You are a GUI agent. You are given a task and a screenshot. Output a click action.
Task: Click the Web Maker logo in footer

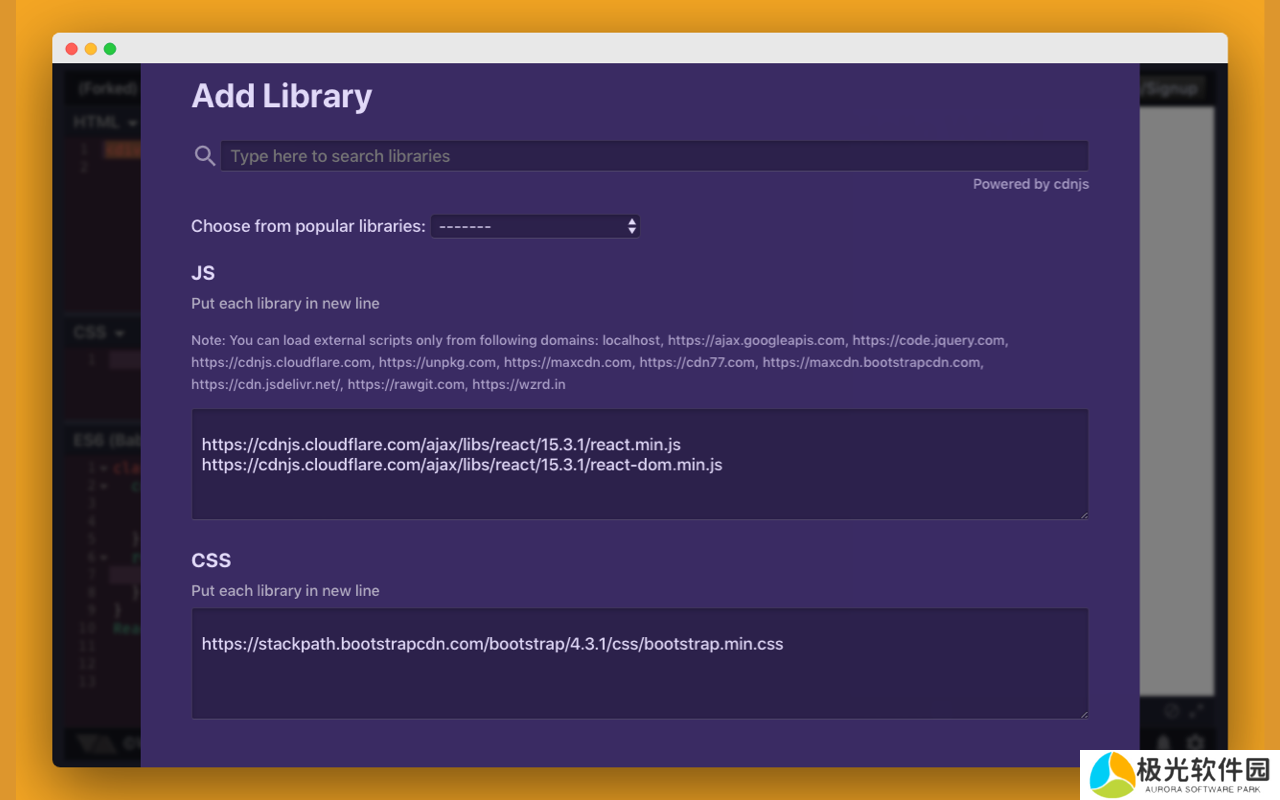click(x=95, y=743)
